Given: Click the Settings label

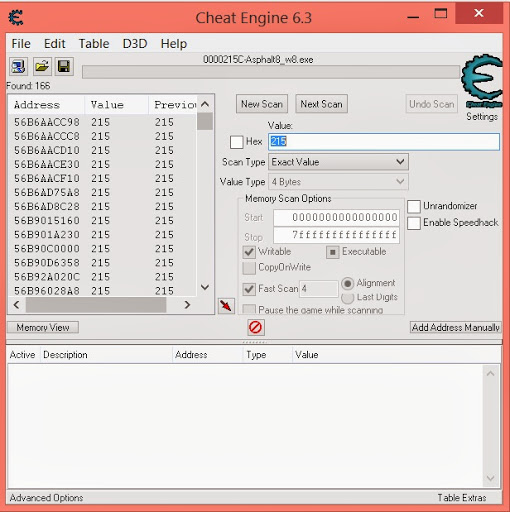Looking at the screenshot, I should [482, 117].
